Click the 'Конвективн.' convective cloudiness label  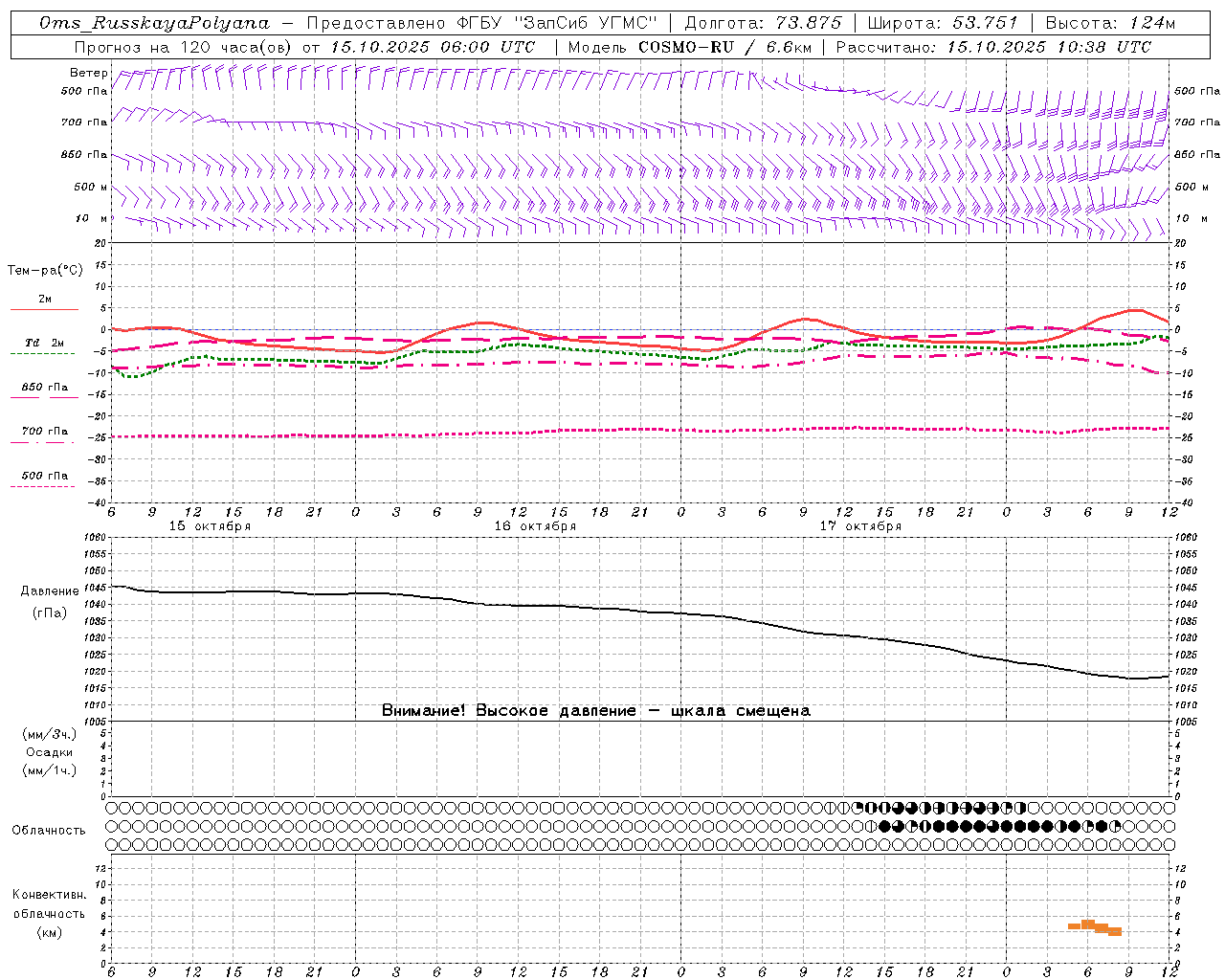click(50, 895)
